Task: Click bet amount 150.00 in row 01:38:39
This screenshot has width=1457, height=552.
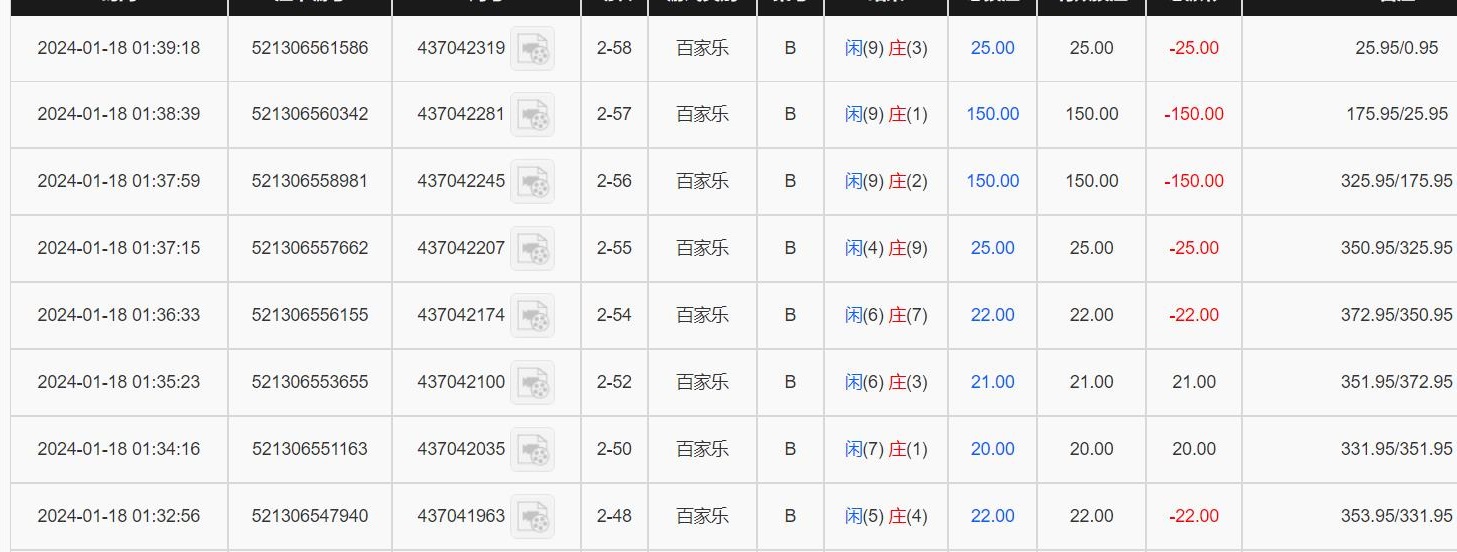Action: tap(992, 114)
